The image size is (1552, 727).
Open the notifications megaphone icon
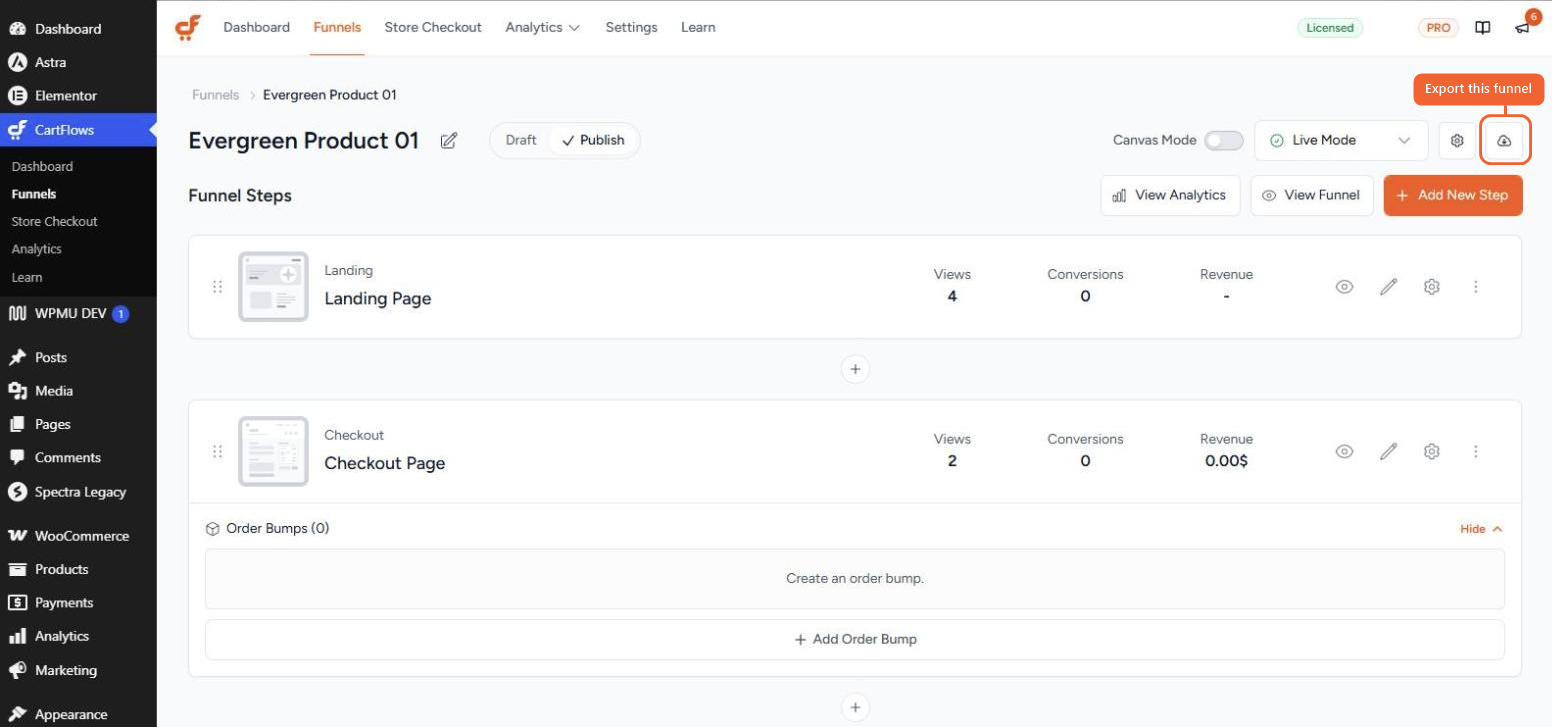(1522, 28)
